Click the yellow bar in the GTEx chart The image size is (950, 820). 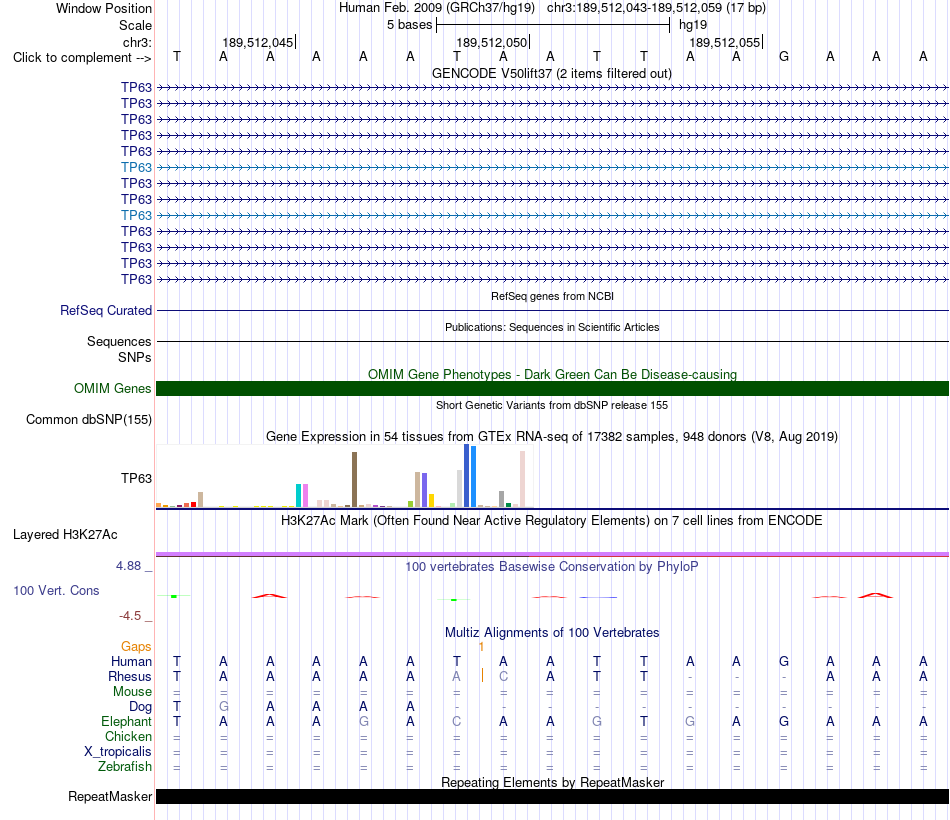(431, 500)
